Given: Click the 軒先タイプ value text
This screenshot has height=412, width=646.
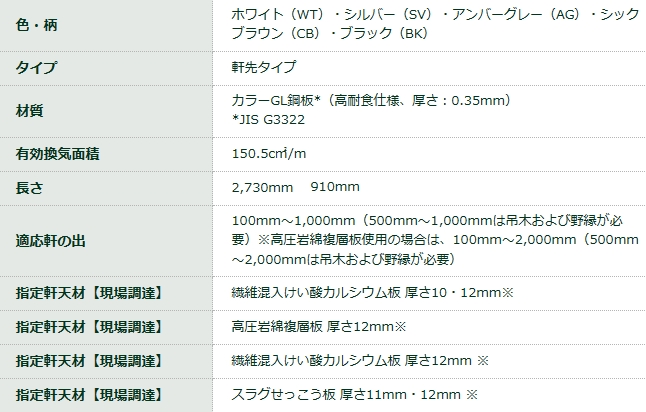Looking at the screenshot, I should pyautogui.click(x=264, y=67).
